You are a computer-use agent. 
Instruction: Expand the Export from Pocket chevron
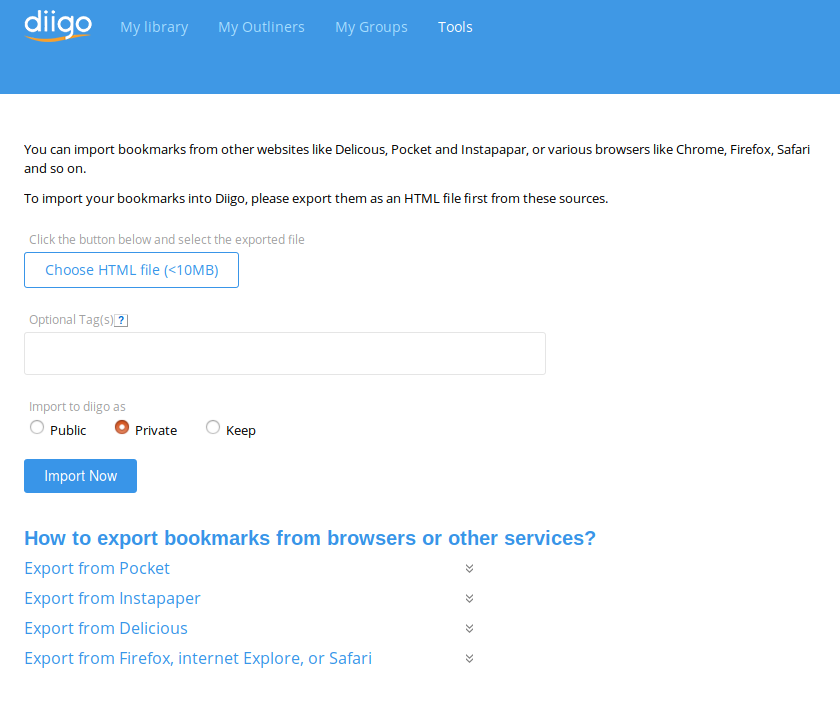tap(469, 569)
